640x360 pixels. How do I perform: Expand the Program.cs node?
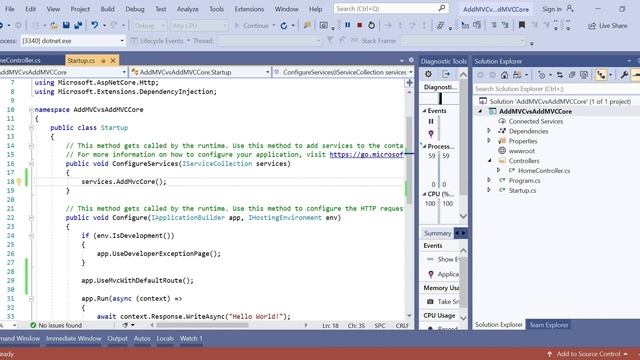pos(489,180)
